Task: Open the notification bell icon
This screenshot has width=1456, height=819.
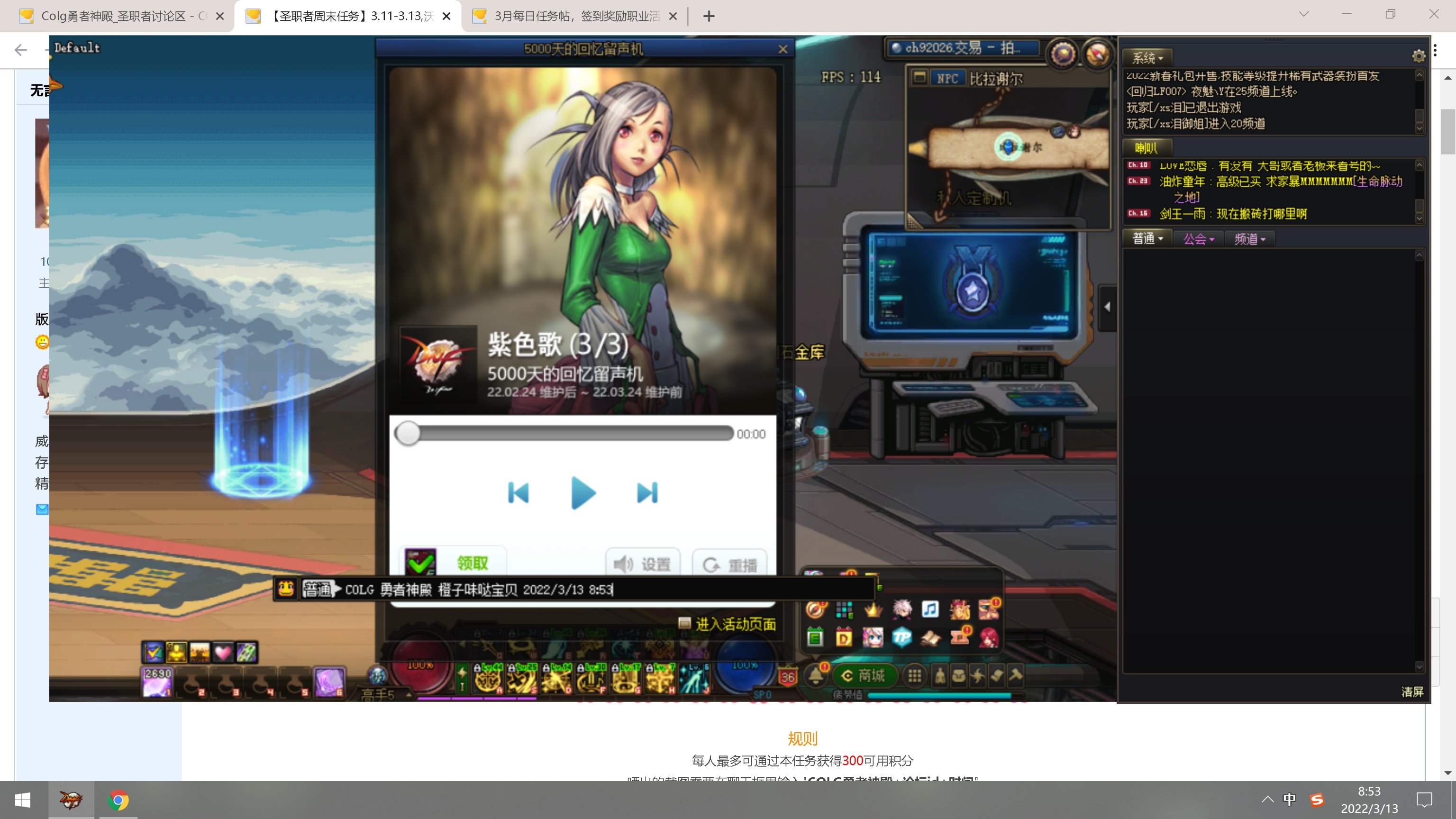Action: coord(816,675)
